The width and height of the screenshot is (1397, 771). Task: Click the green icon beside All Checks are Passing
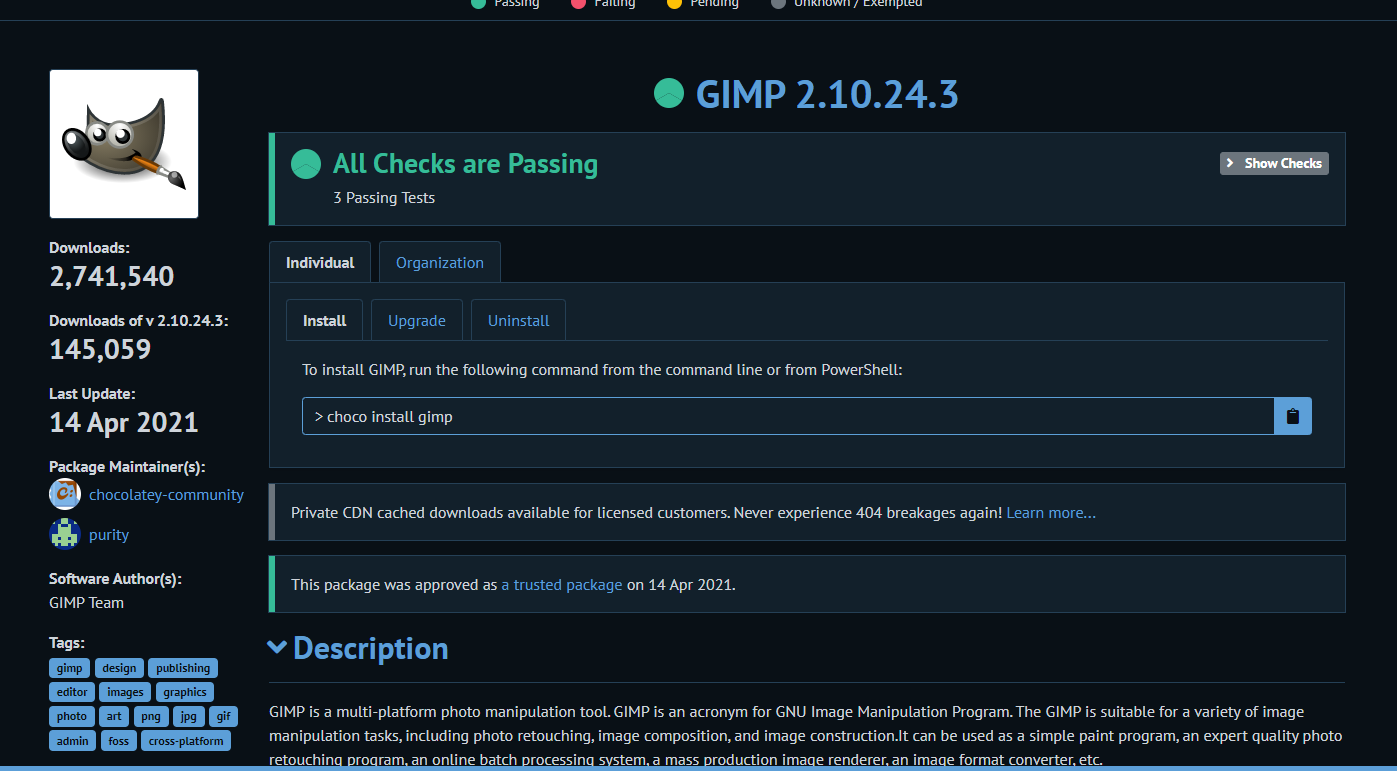click(306, 164)
